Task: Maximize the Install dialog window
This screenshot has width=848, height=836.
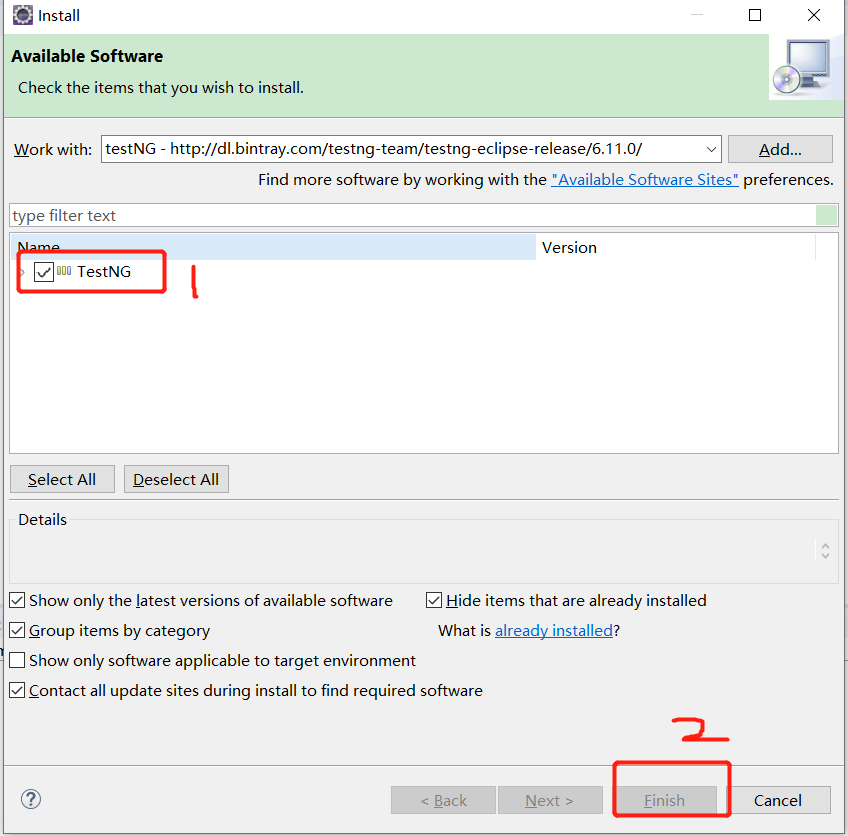Action: 754,15
